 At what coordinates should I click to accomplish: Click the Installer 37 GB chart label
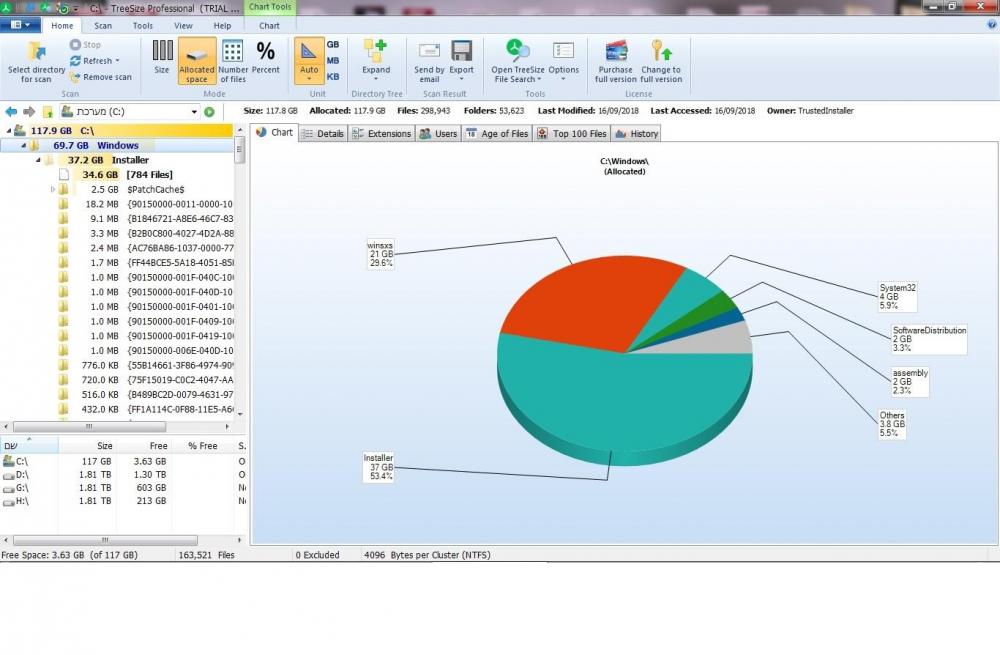tap(378, 467)
